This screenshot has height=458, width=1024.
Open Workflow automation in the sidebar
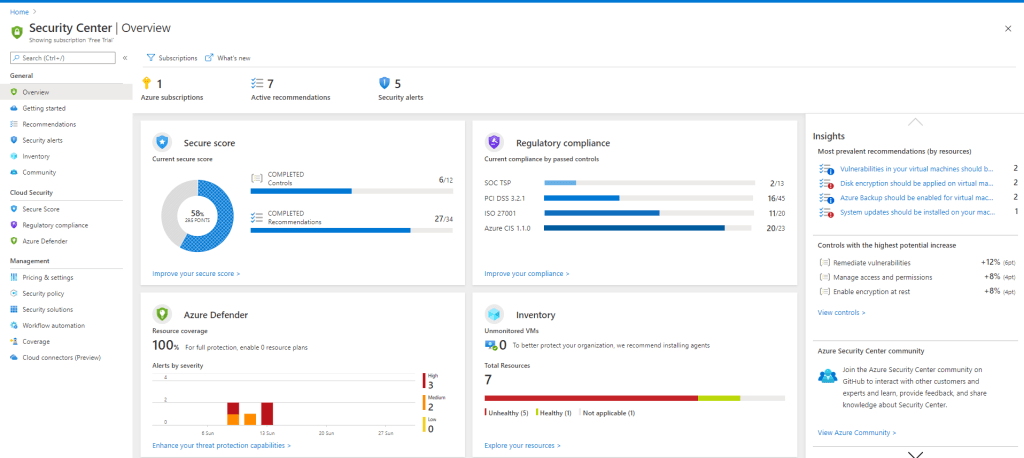click(53, 325)
